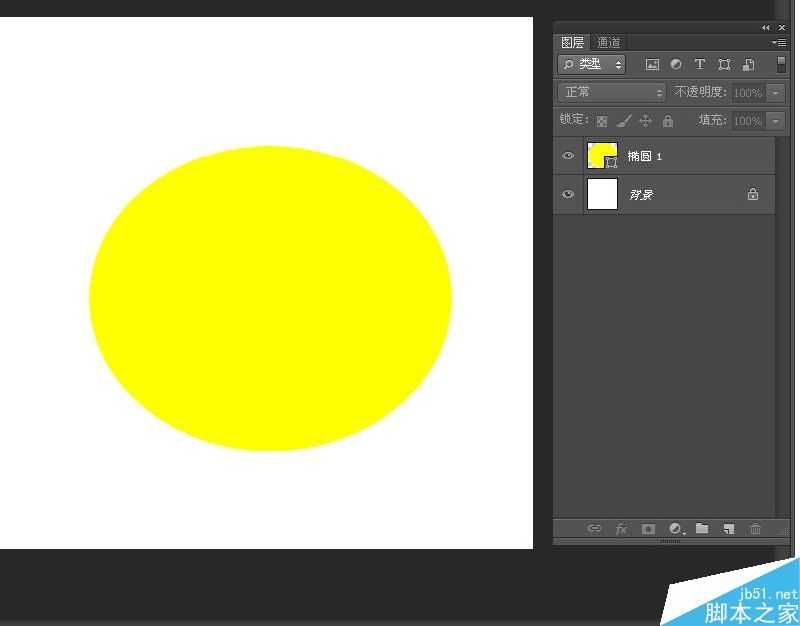
Task: Open the 不透明度 opacity slider arrow
Action: click(777, 93)
